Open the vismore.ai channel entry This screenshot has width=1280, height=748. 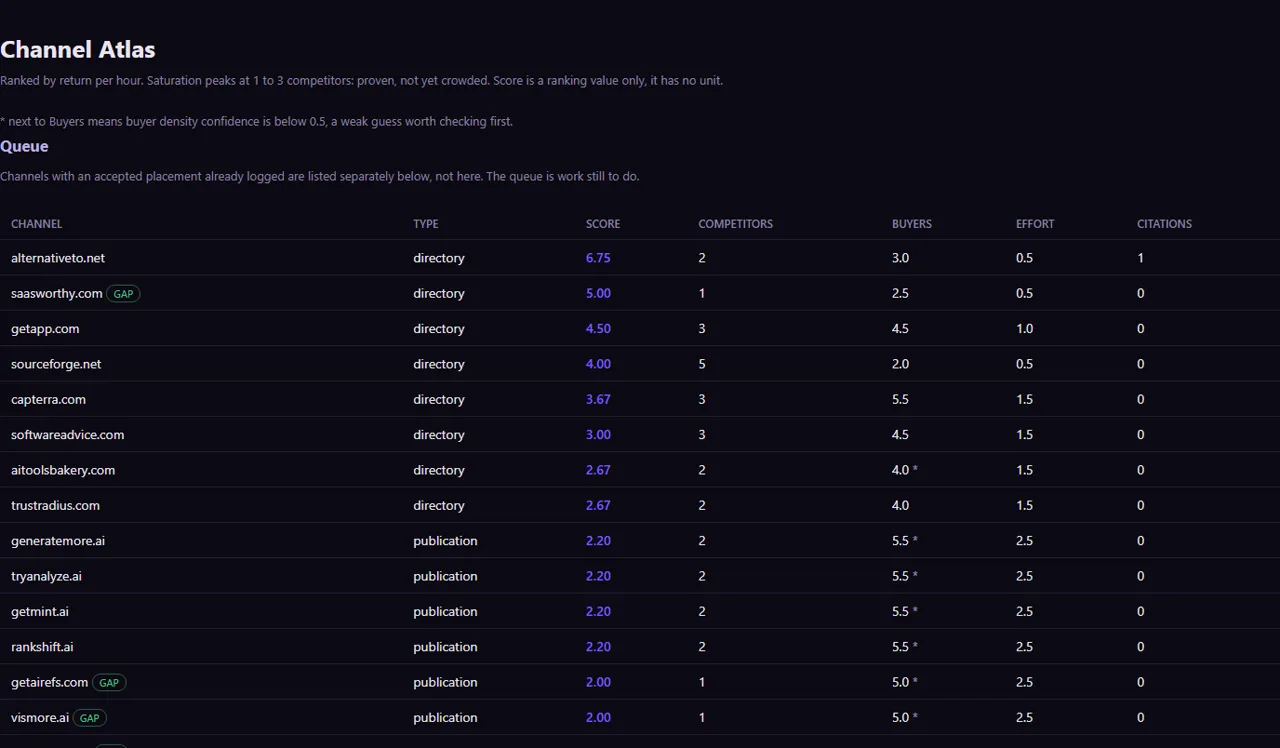click(x=40, y=718)
